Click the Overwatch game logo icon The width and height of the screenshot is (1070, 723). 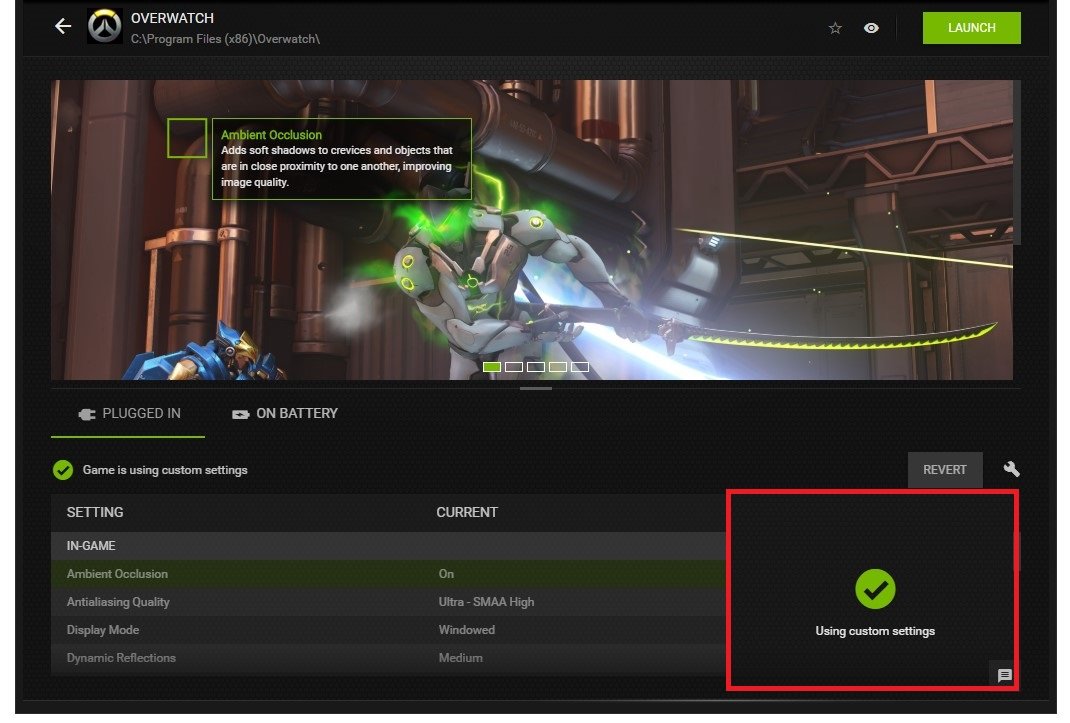click(x=104, y=26)
